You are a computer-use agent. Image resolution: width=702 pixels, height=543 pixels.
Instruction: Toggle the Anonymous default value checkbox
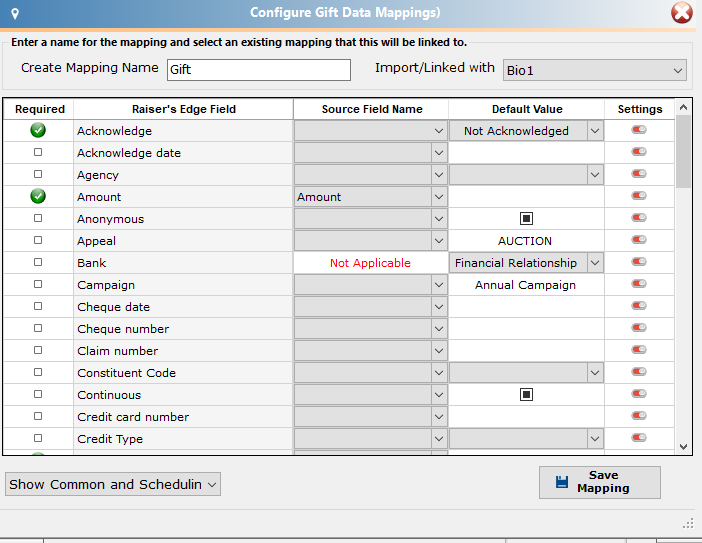tap(526, 218)
